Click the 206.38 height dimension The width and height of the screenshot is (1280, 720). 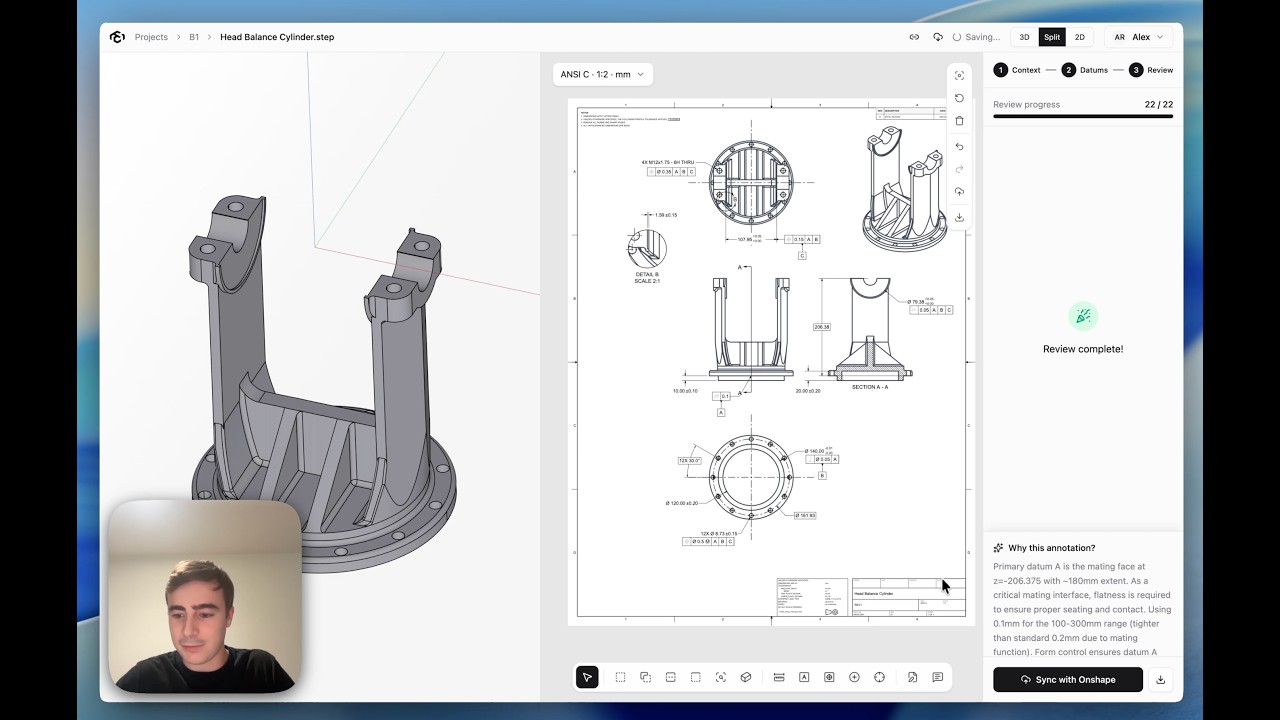(822, 327)
